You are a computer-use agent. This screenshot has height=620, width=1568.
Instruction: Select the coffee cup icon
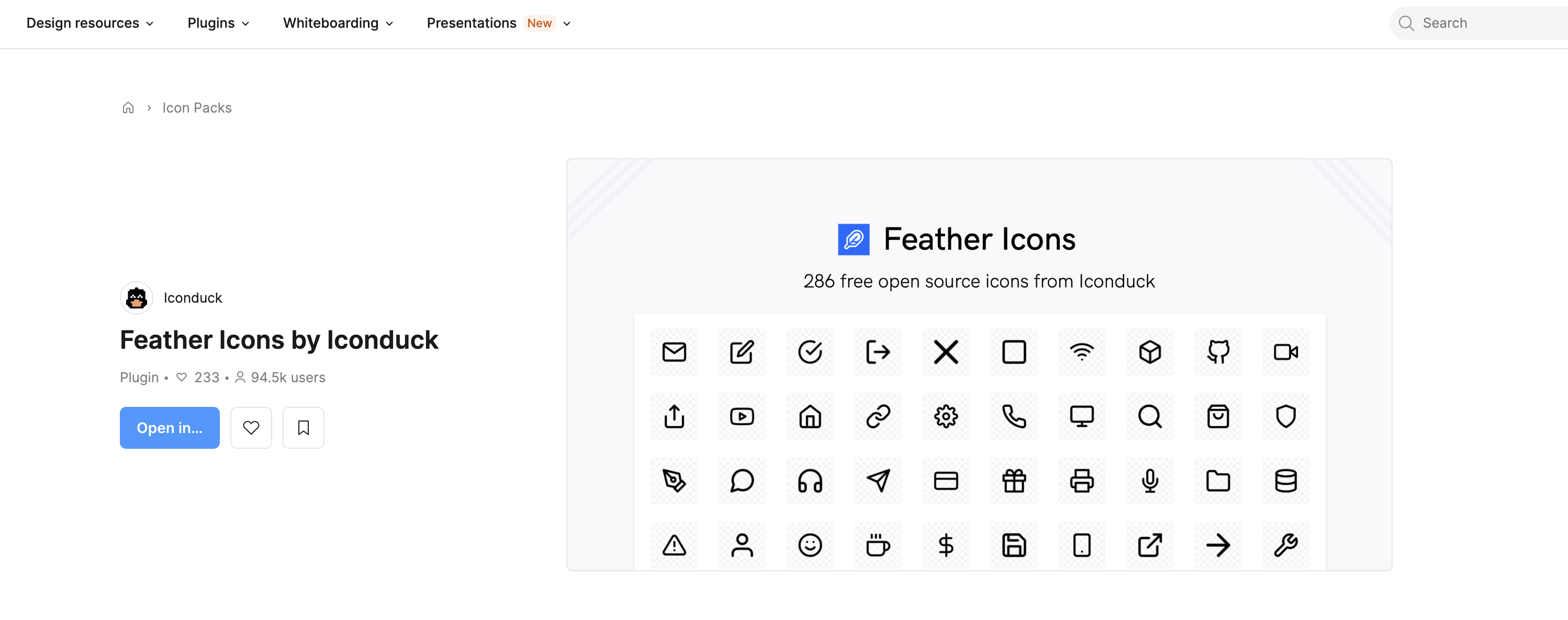point(878,545)
